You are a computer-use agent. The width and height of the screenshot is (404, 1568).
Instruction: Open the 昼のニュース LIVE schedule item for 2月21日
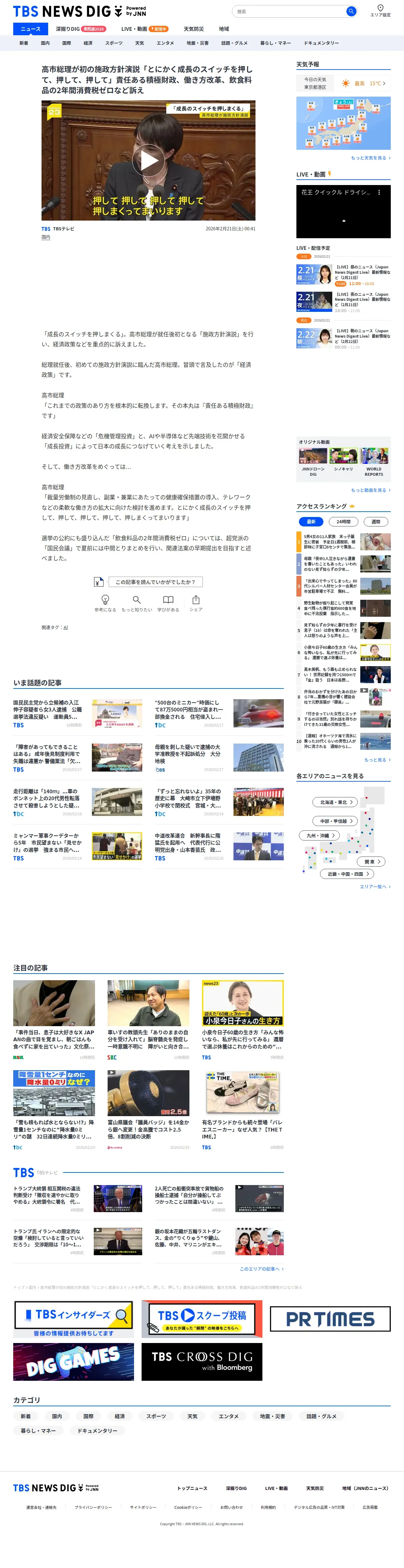click(x=343, y=274)
